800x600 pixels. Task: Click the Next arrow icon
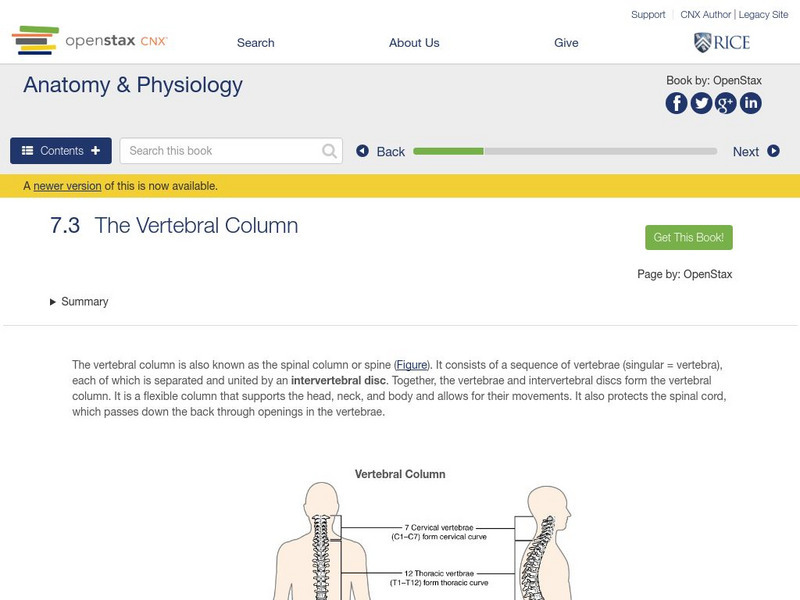(x=773, y=152)
